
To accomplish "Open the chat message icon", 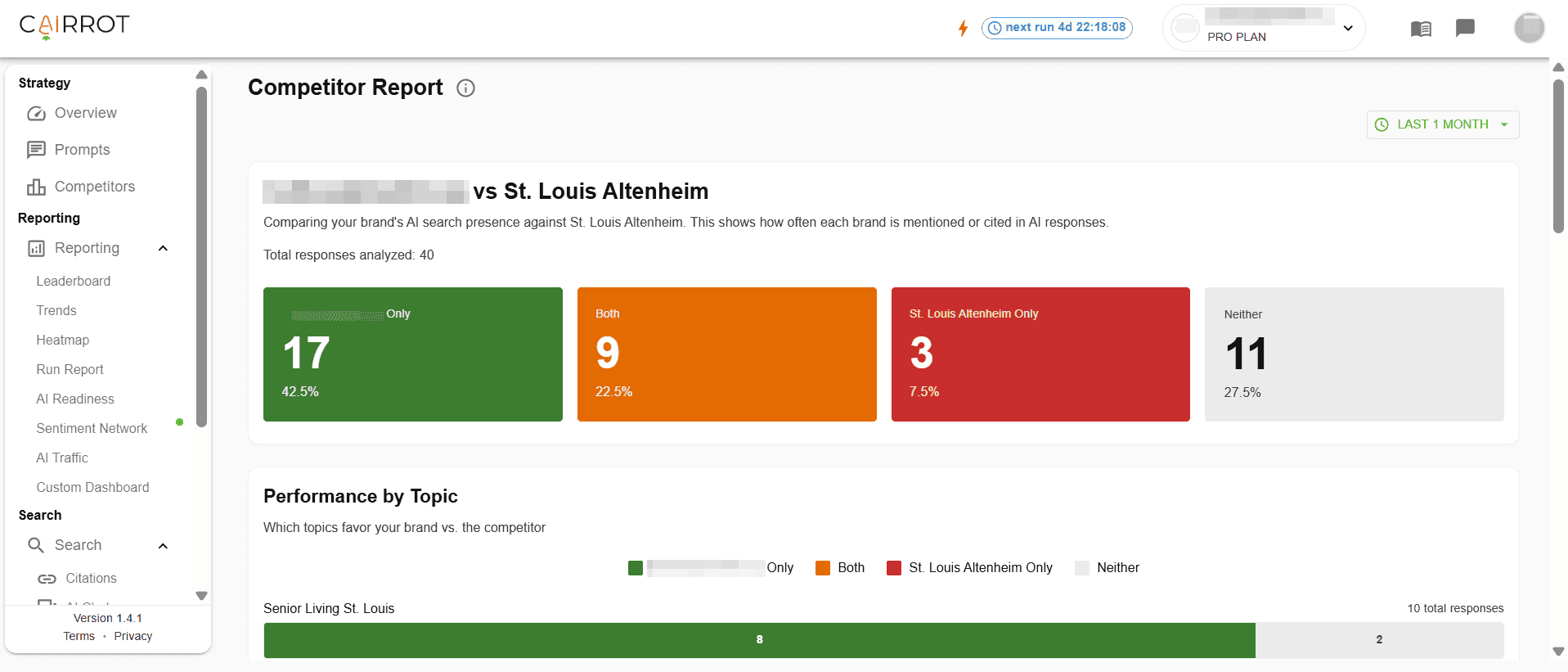I will 1465,28.
